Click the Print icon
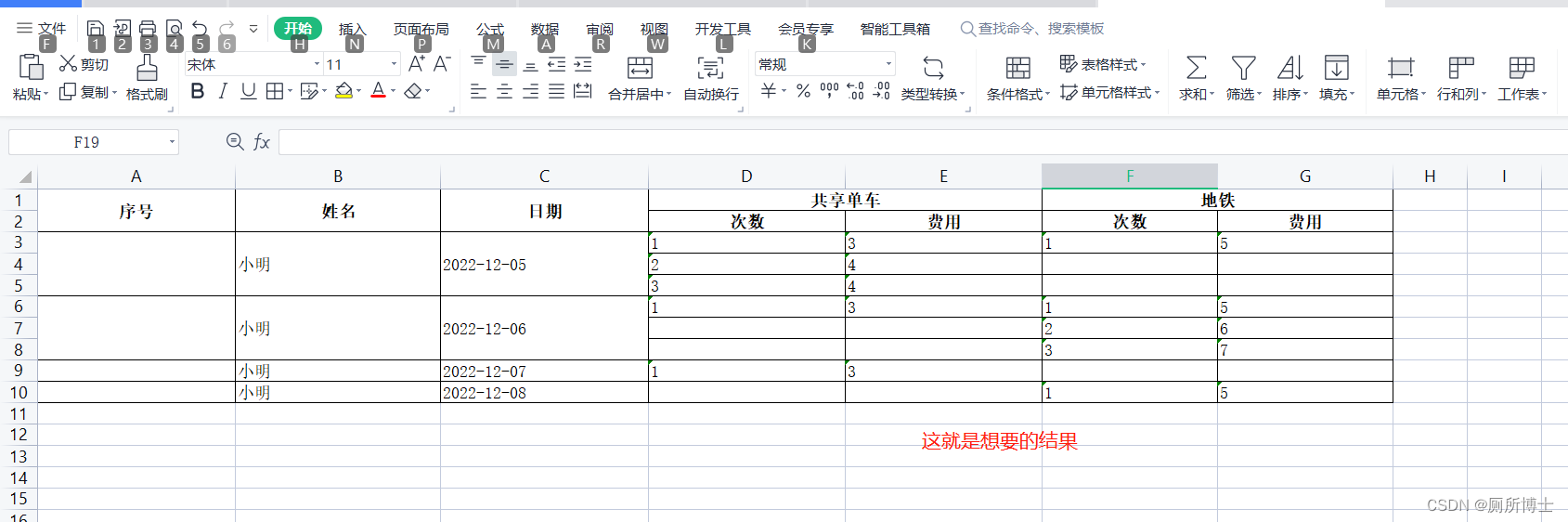The width and height of the screenshot is (1568, 522). point(148,29)
